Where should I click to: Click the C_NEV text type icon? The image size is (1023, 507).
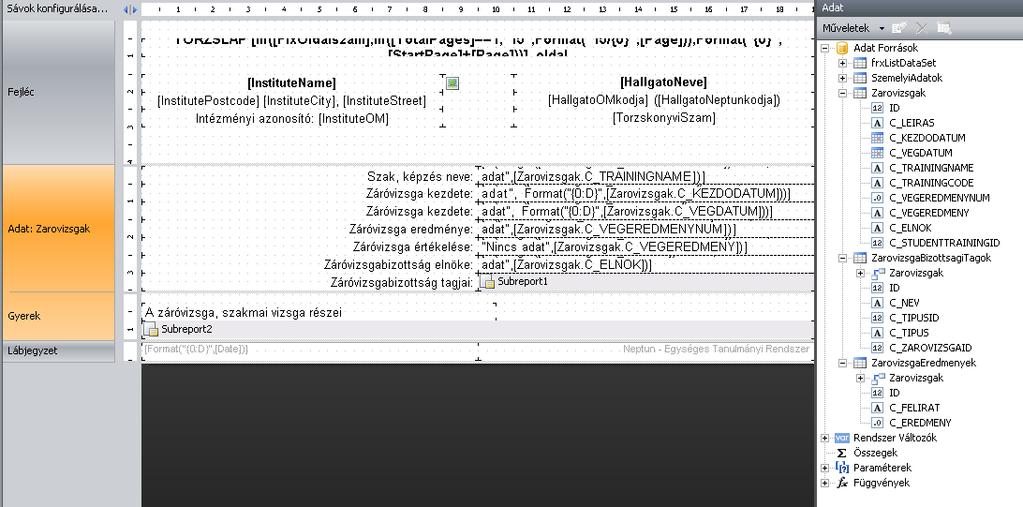point(878,303)
